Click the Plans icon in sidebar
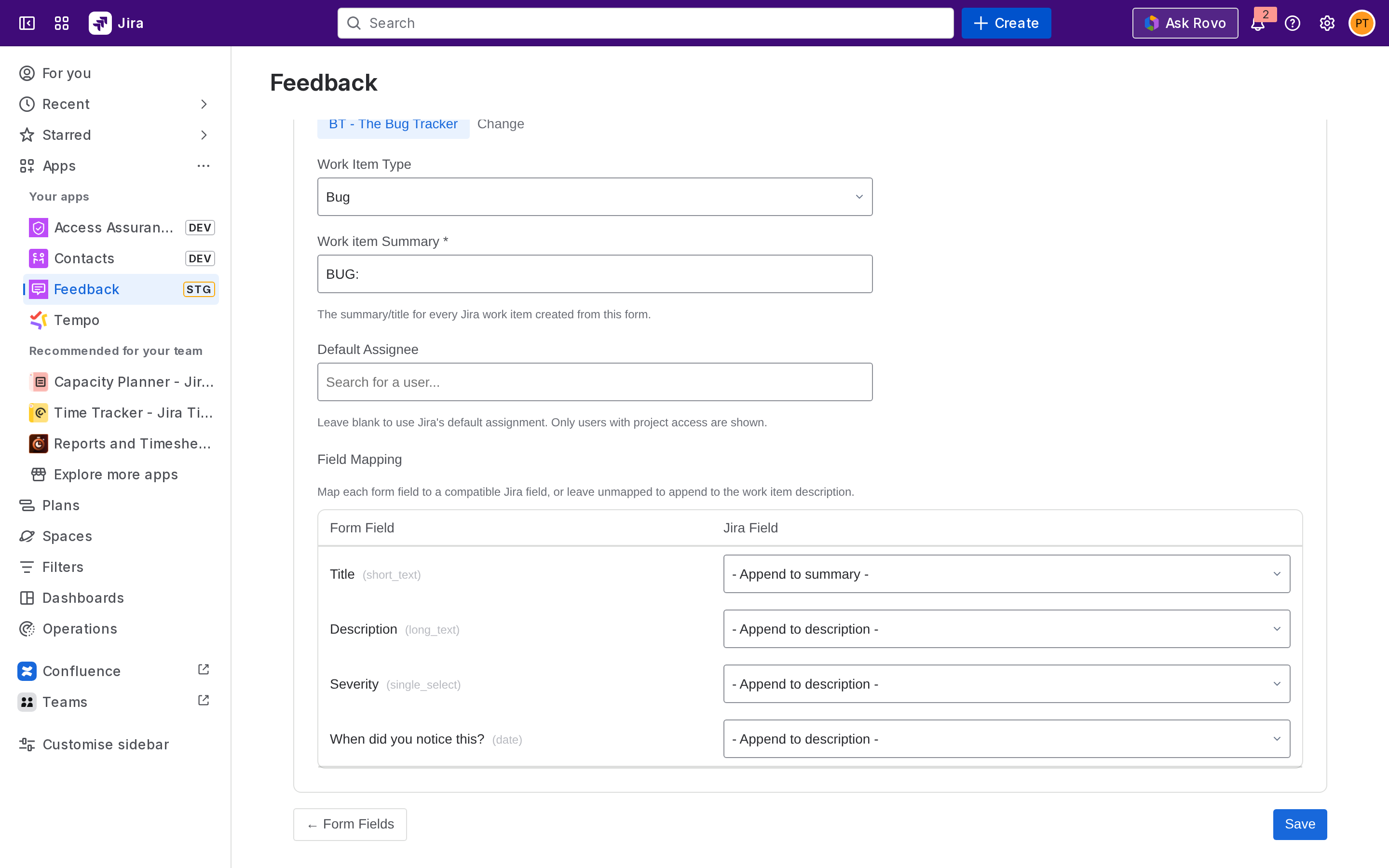The width and height of the screenshot is (1389, 868). (27, 505)
